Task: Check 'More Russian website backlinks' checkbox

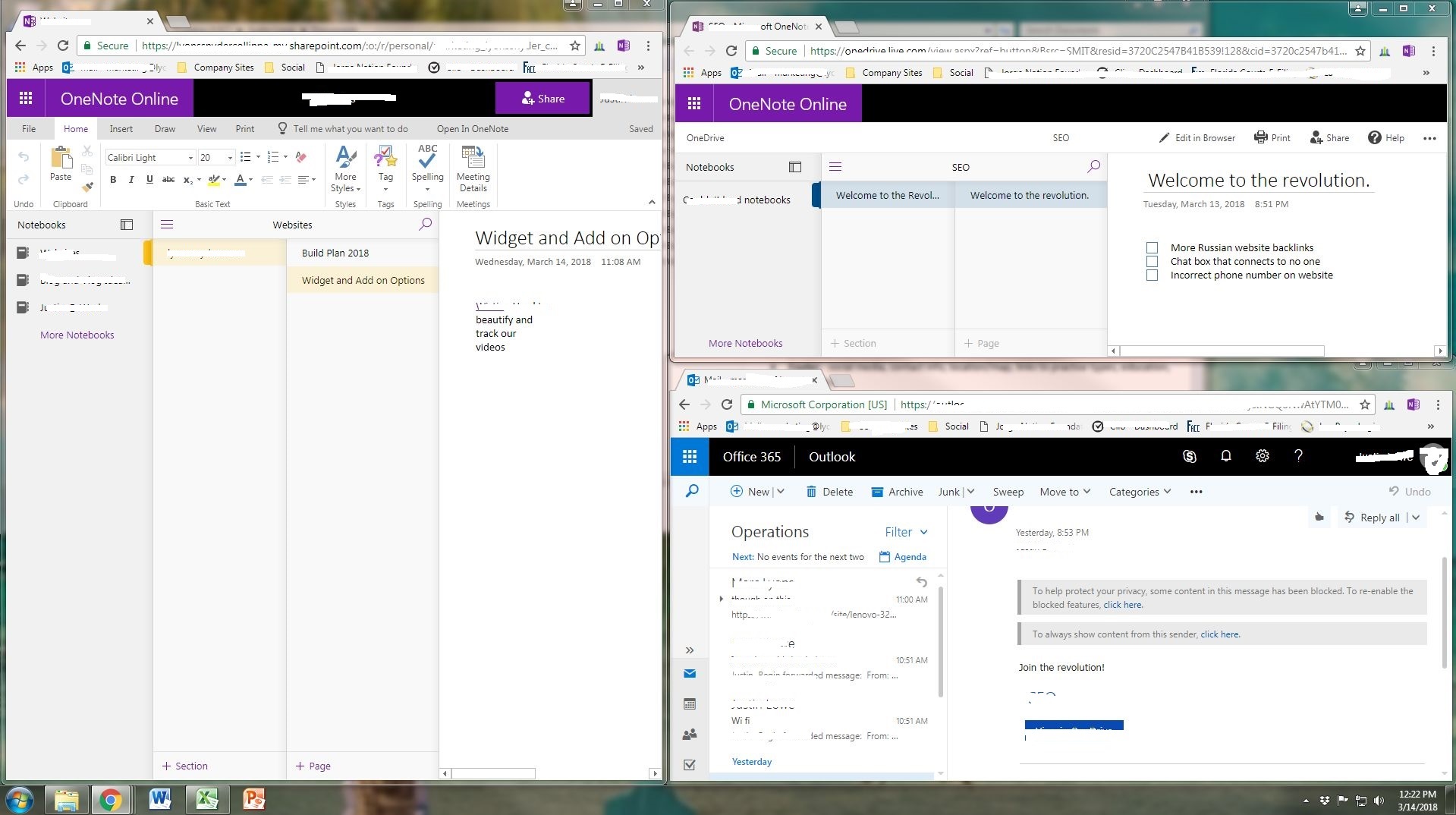Action: [x=1152, y=247]
